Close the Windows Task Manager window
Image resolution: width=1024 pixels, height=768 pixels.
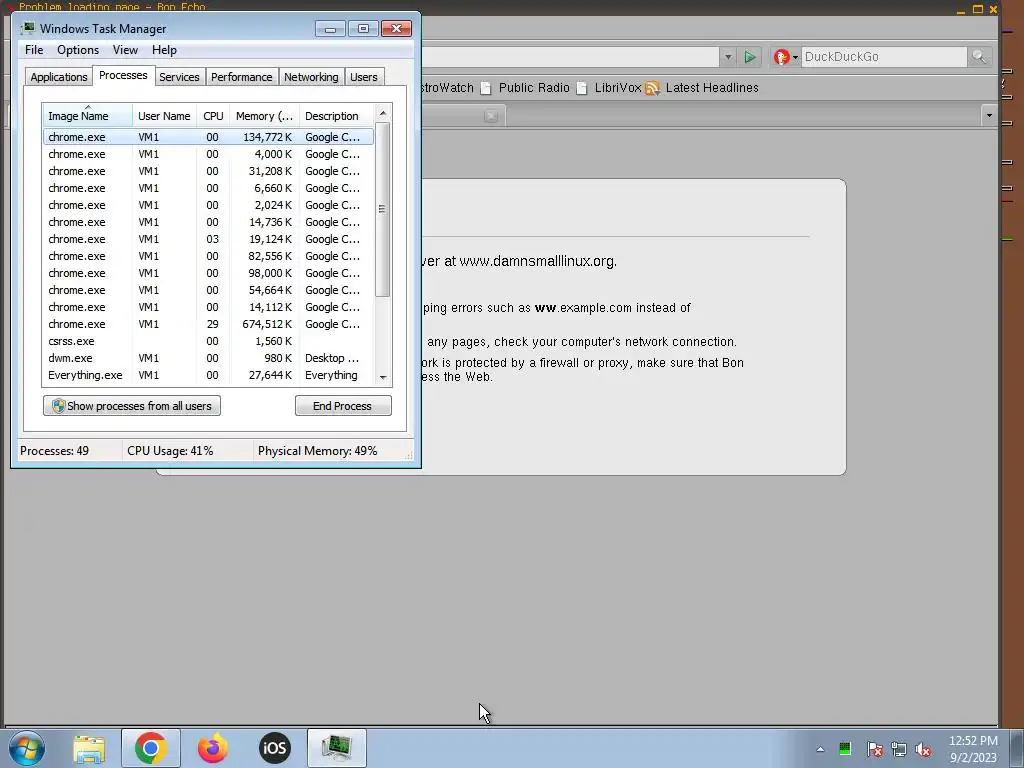pos(396,29)
